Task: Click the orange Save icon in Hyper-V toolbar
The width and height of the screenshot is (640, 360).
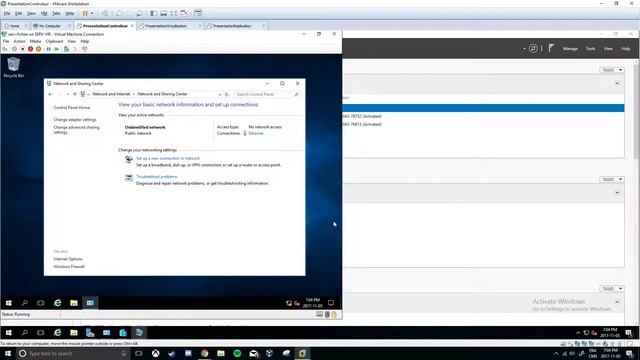Action: (x=38, y=49)
